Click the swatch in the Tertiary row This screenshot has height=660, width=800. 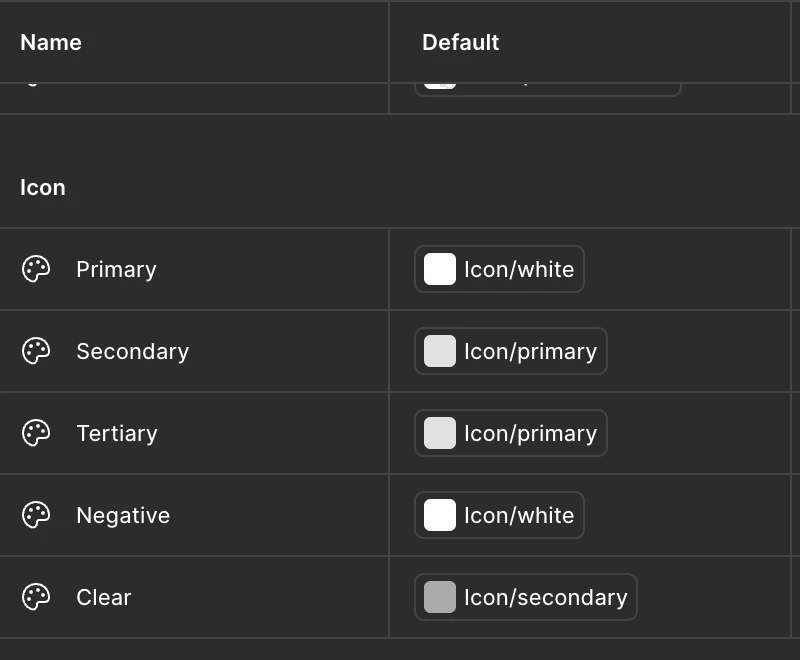click(x=440, y=433)
